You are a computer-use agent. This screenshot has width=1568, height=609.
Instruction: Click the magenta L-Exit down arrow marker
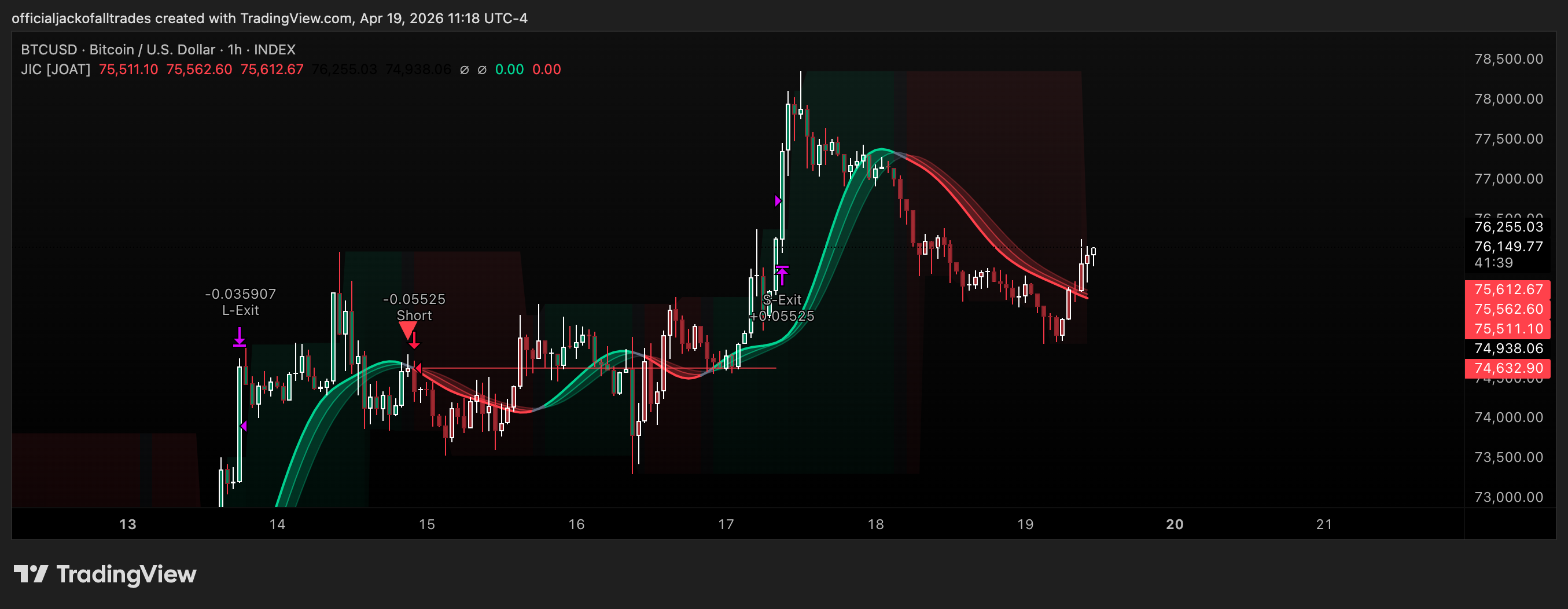[x=239, y=337]
